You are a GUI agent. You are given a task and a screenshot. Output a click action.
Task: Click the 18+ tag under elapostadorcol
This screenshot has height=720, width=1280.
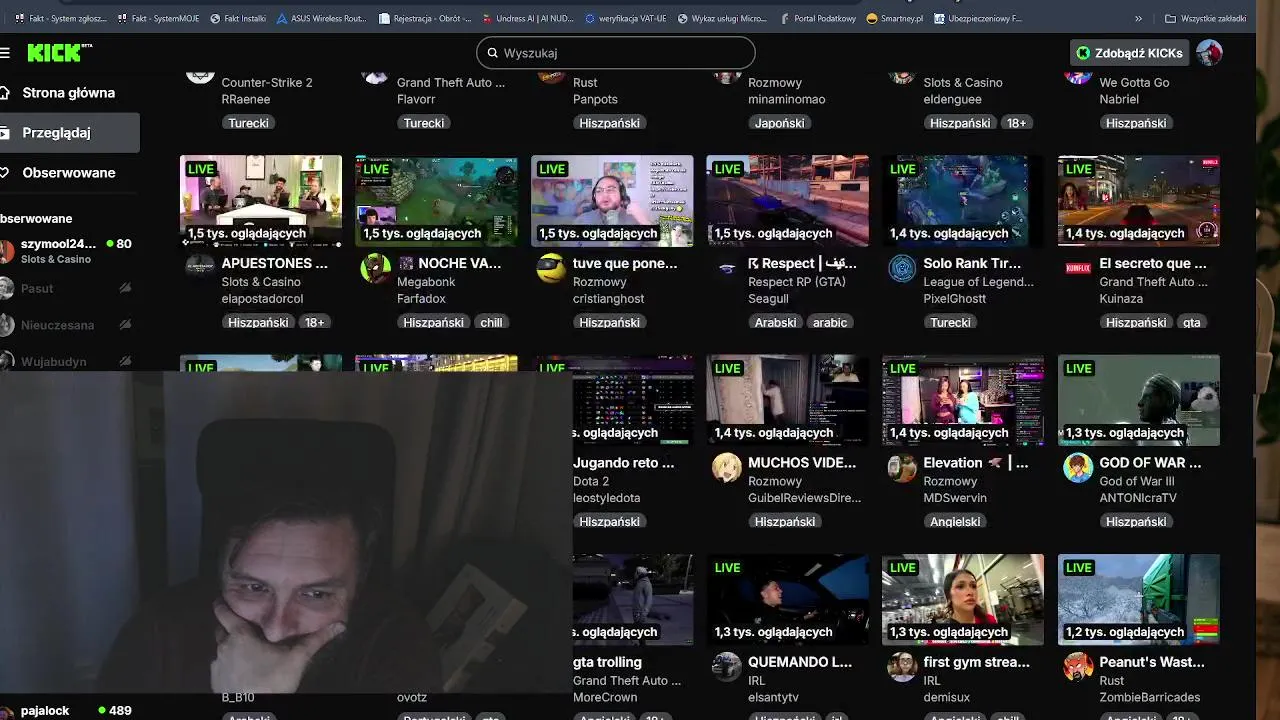coord(314,322)
